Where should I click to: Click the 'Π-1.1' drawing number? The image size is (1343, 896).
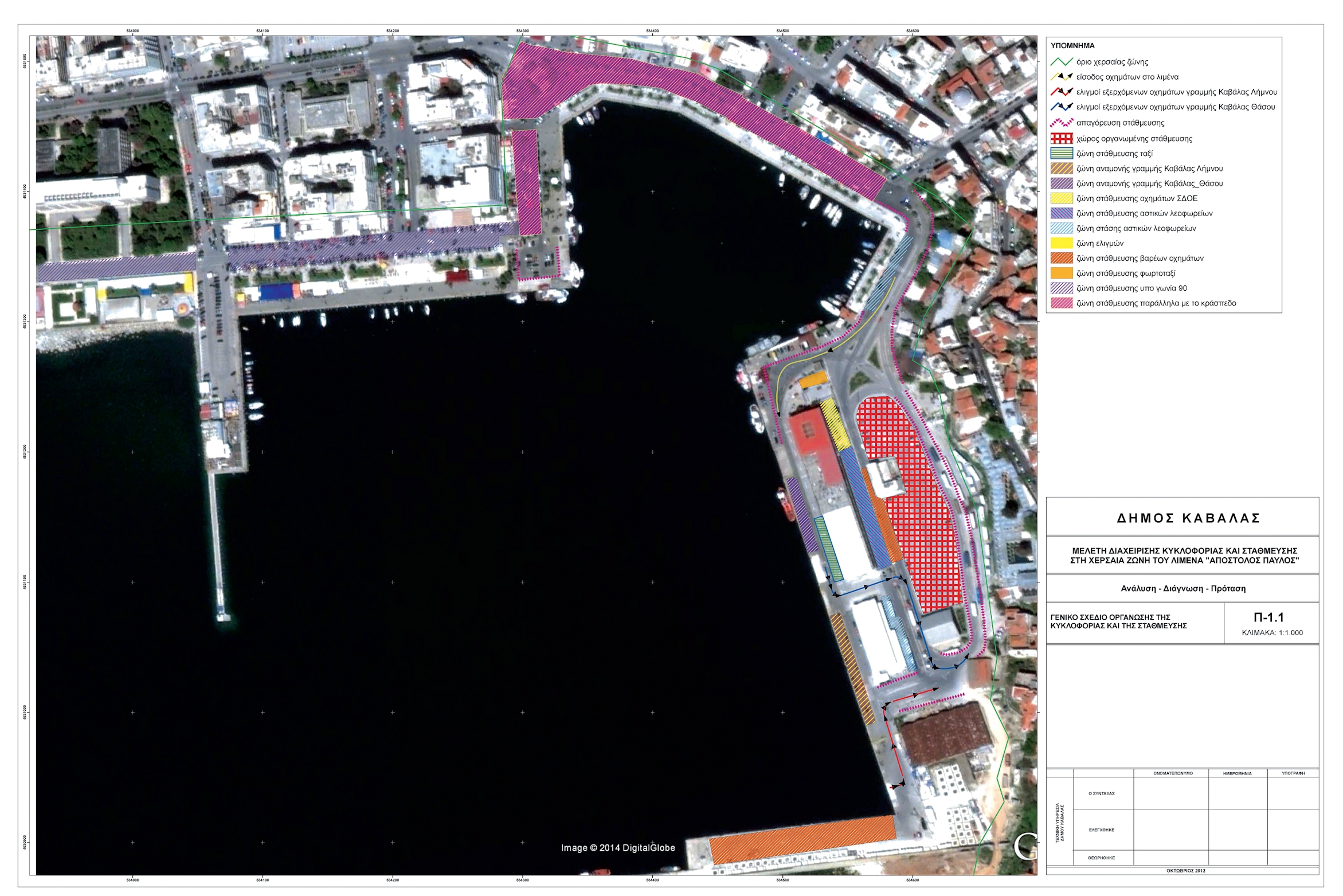1268,617
